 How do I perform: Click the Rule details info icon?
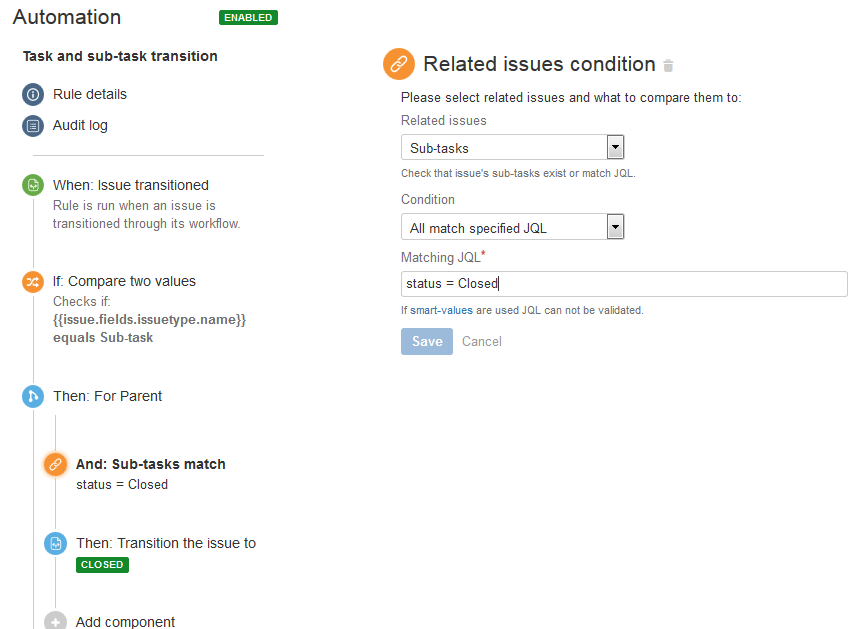point(33,94)
